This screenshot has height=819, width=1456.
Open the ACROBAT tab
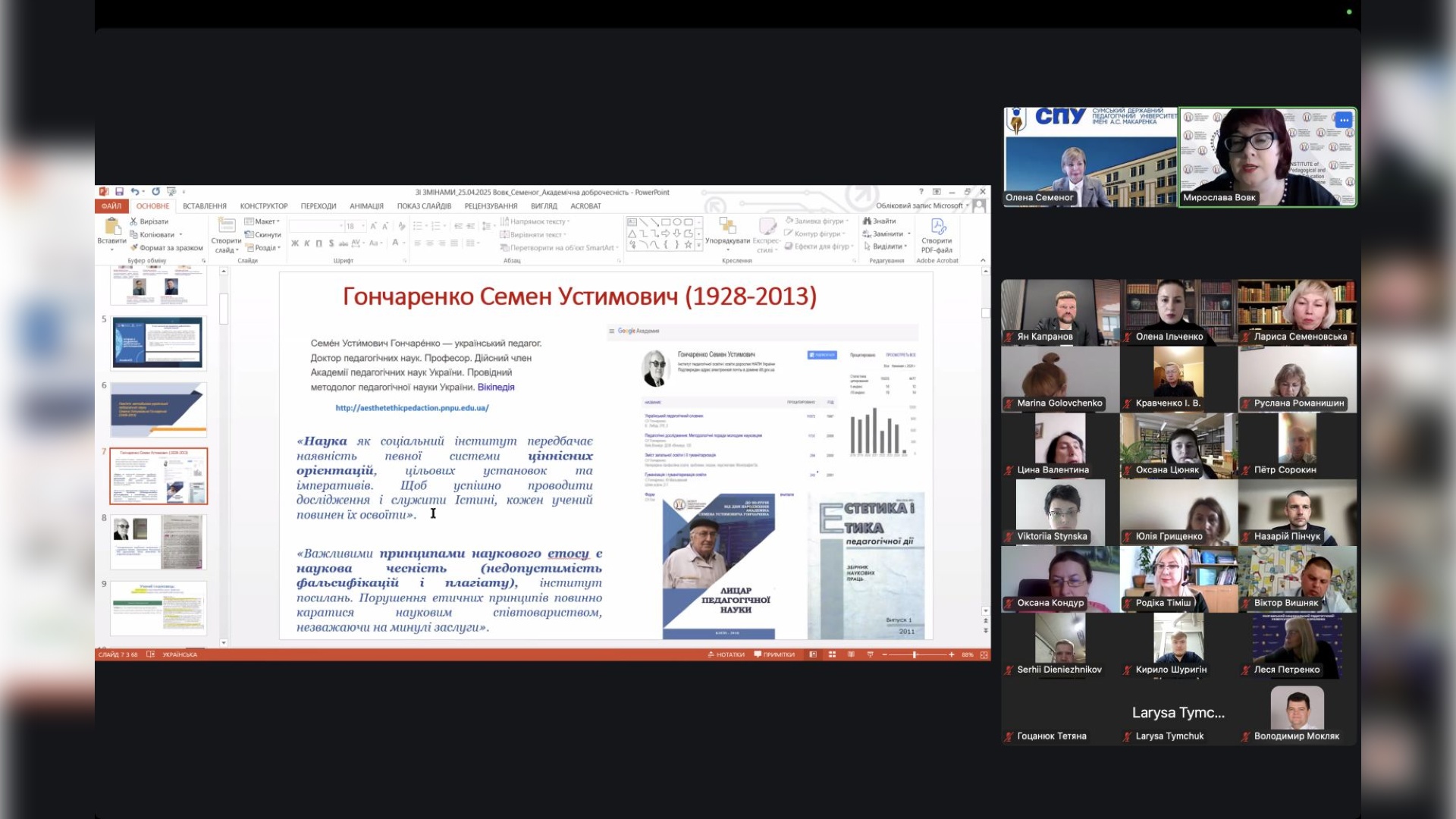585,206
